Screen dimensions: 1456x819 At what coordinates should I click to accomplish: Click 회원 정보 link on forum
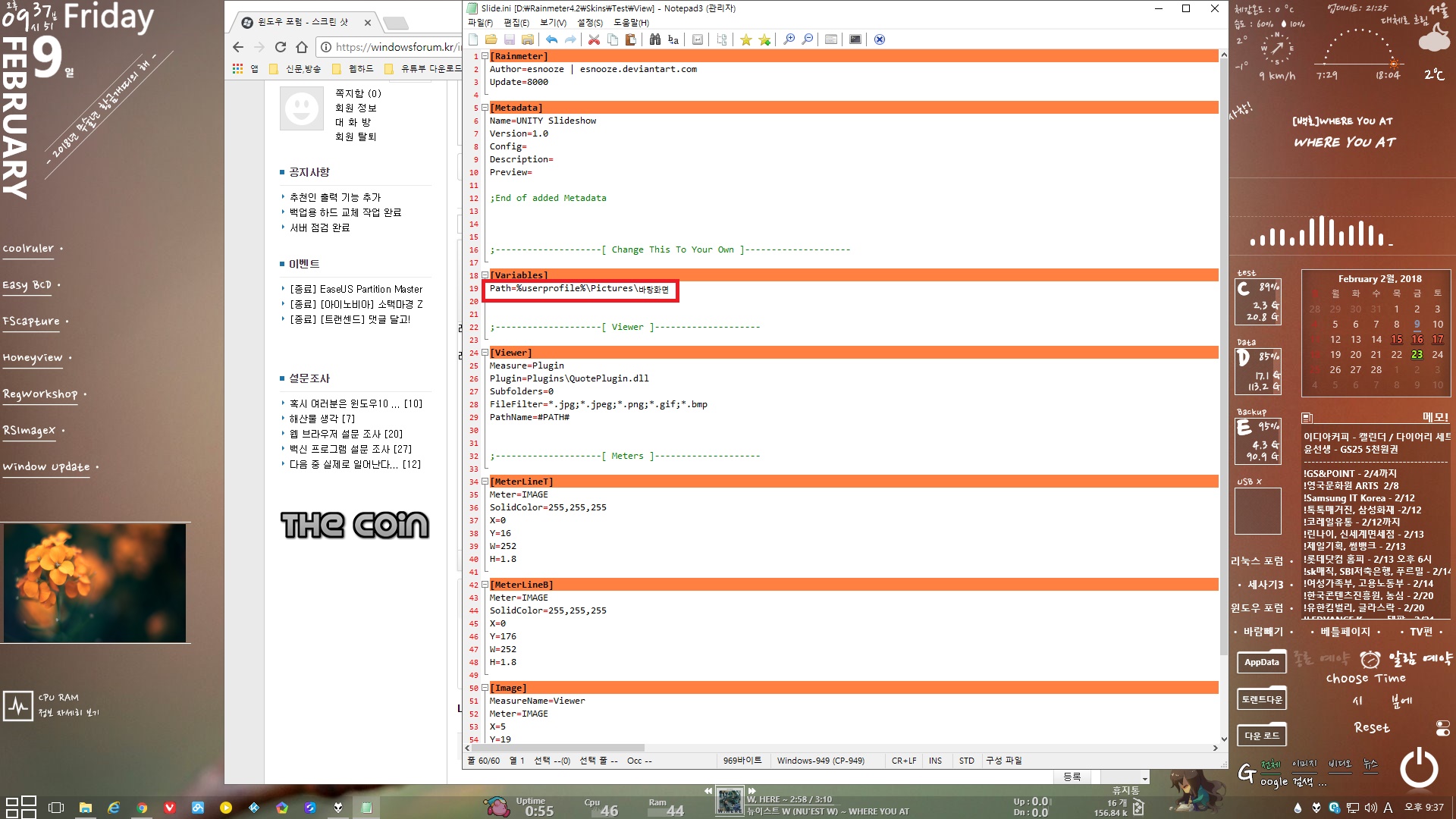[356, 108]
